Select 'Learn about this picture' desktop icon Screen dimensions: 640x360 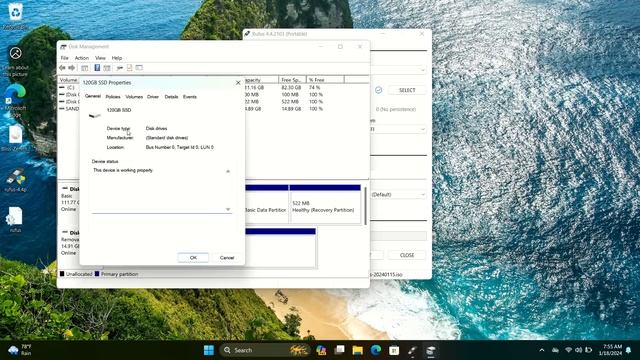coord(16,61)
